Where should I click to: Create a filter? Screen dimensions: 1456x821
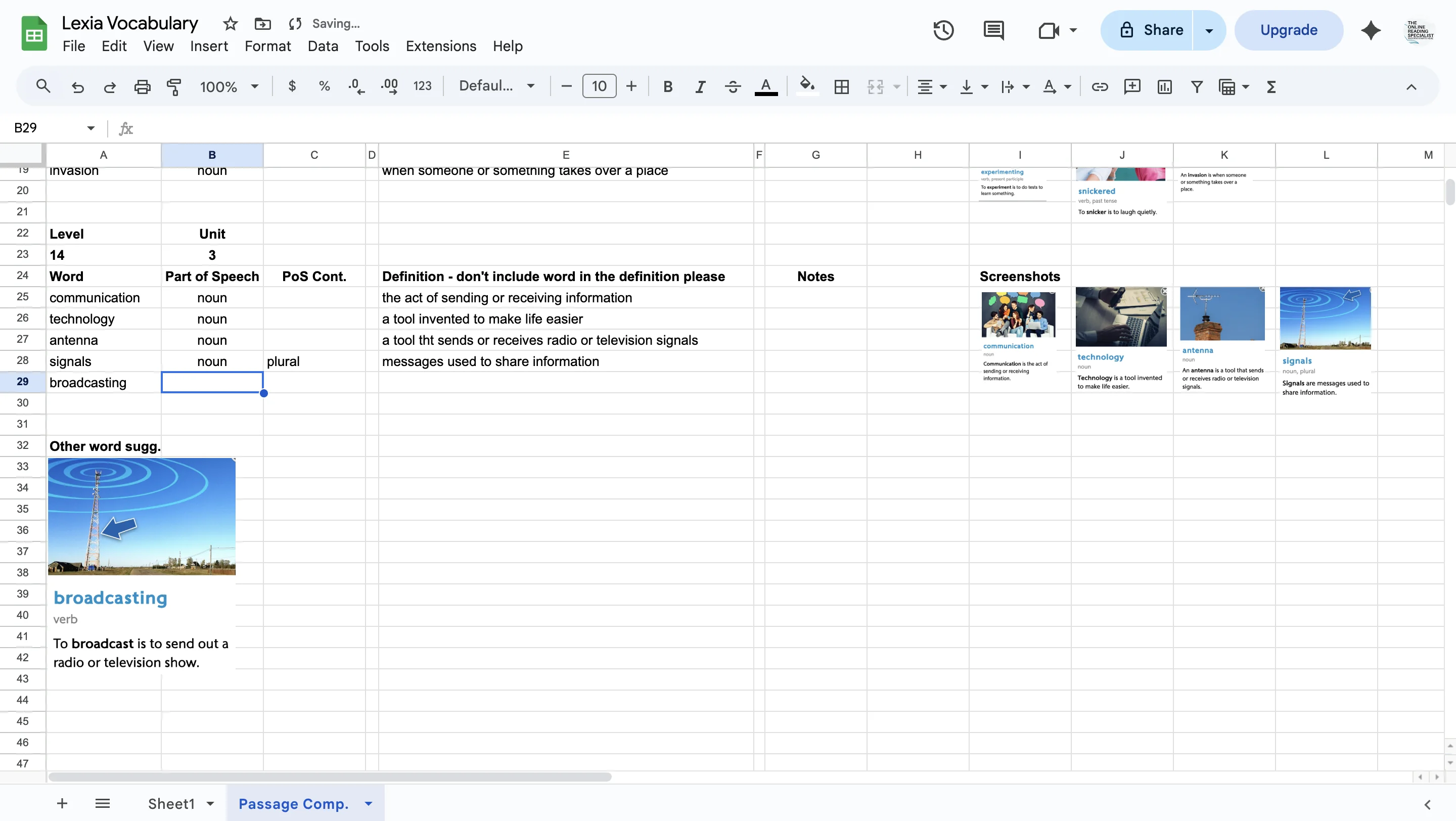pos(1196,86)
